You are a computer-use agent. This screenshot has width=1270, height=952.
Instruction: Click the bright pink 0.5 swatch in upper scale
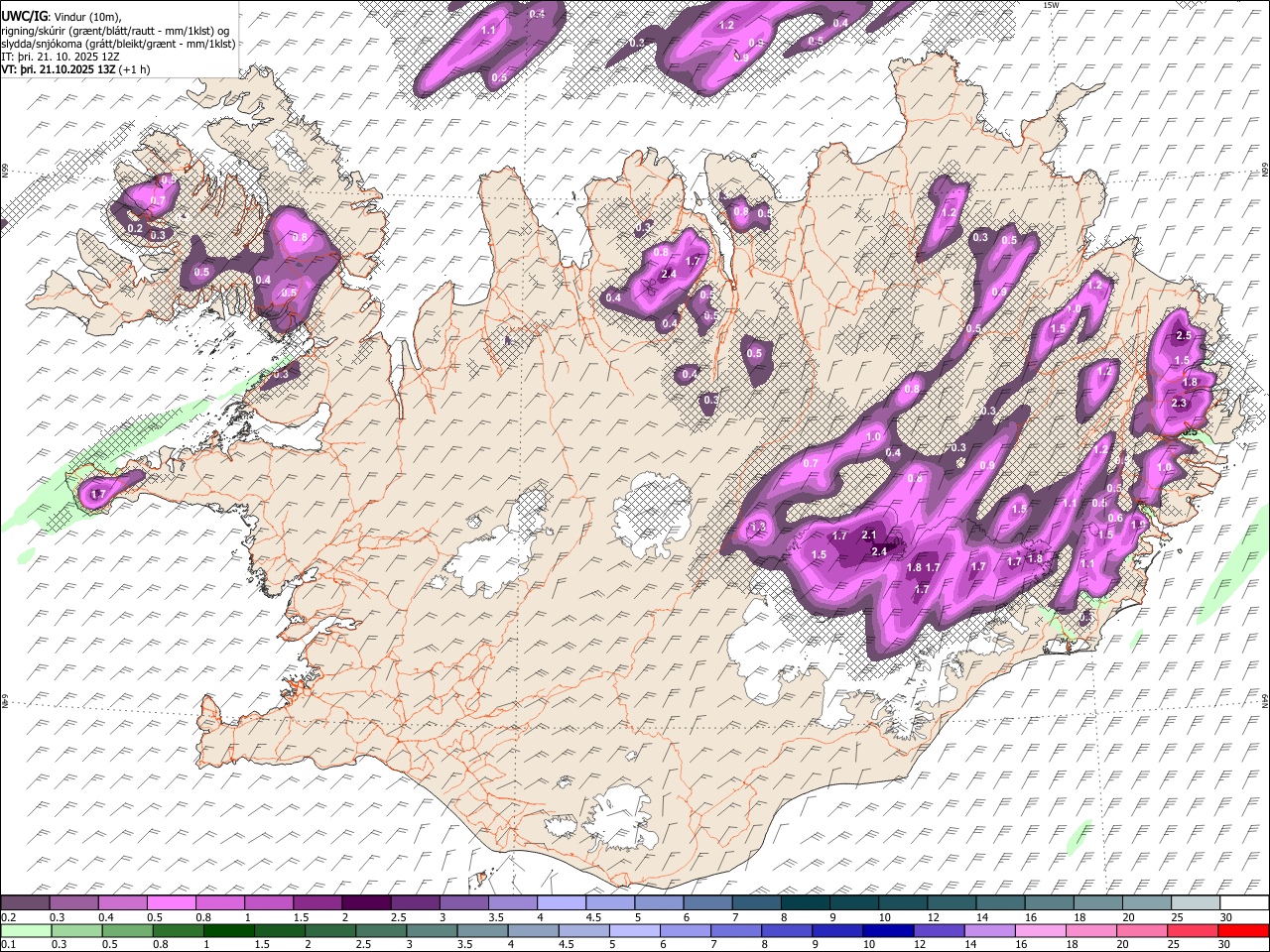171,903
